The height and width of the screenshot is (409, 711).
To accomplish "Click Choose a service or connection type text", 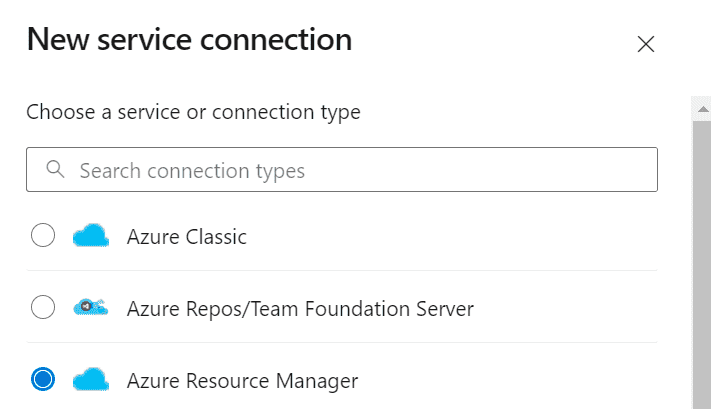I will tap(193, 112).
